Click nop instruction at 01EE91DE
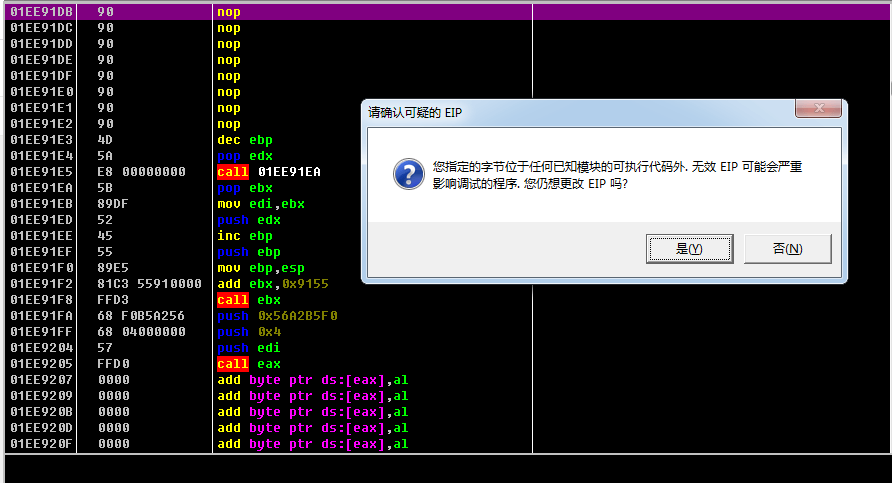The height and width of the screenshot is (483, 892). tap(229, 60)
